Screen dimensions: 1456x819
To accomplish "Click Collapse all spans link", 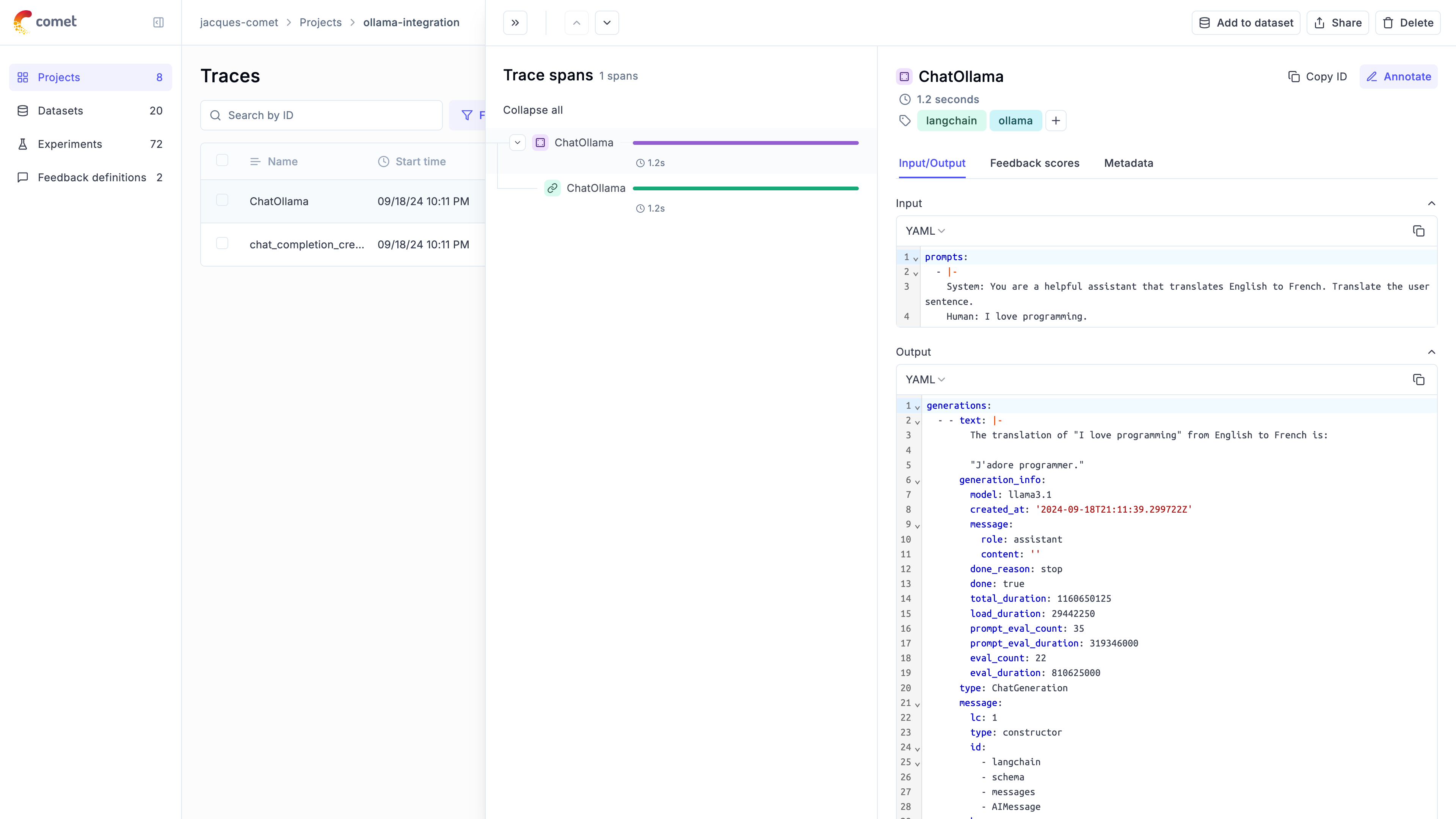I will tap(532, 110).
